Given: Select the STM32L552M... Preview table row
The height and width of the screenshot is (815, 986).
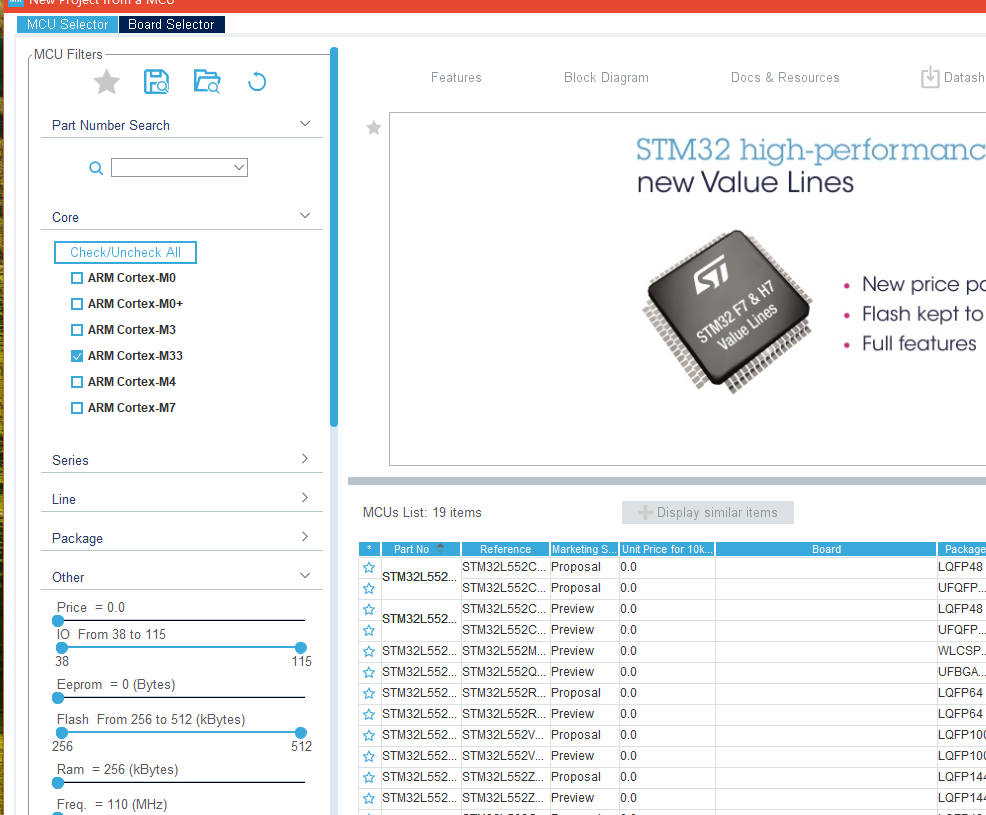Looking at the screenshot, I should (672, 651).
